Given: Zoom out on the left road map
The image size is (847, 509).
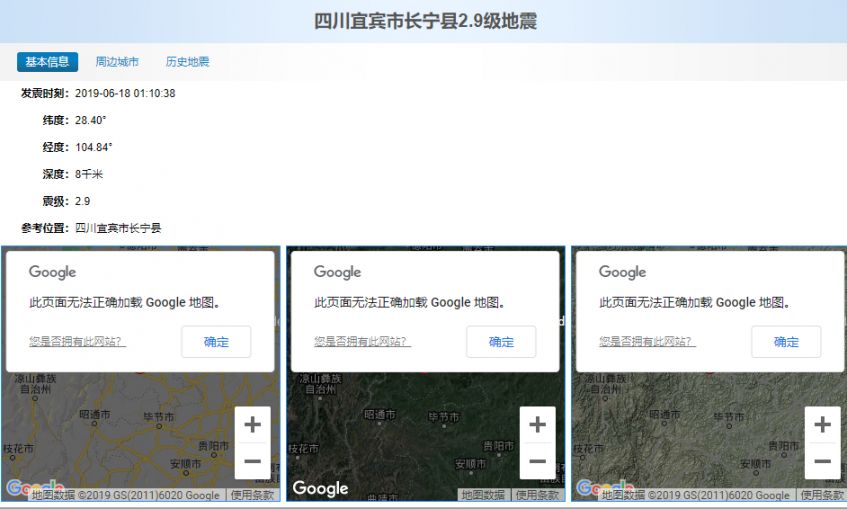Looking at the screenshot, I should pos(252,461).
